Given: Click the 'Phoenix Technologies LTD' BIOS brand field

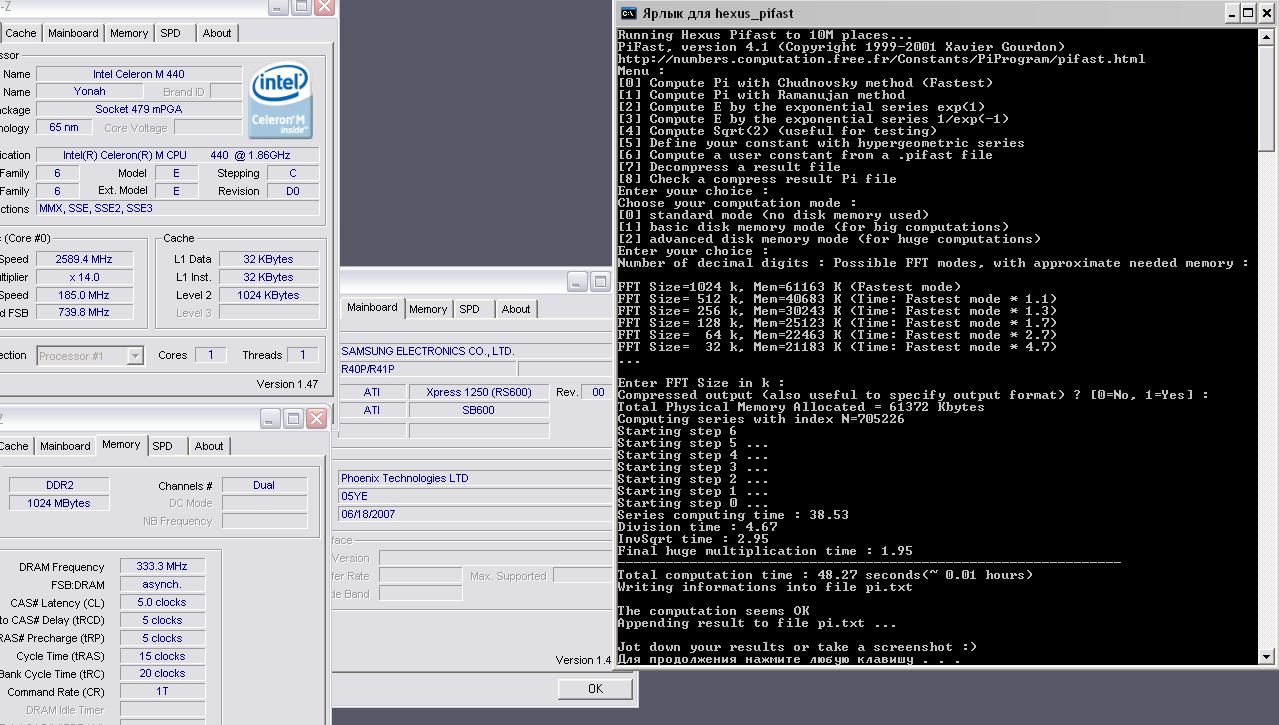Looking at the screenshot, I should pos(475,478).
